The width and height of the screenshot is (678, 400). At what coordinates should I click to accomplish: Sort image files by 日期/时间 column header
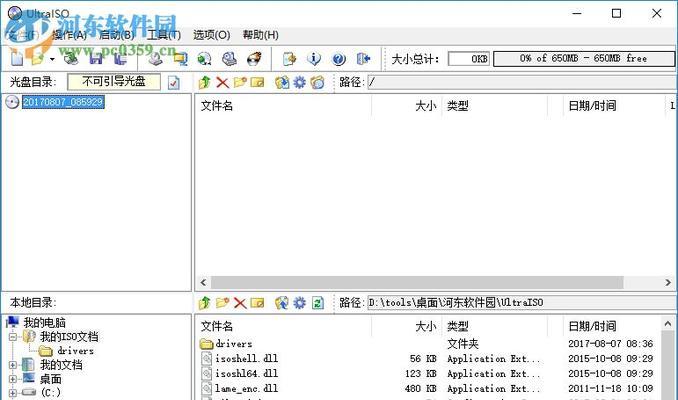click(614, 106)
